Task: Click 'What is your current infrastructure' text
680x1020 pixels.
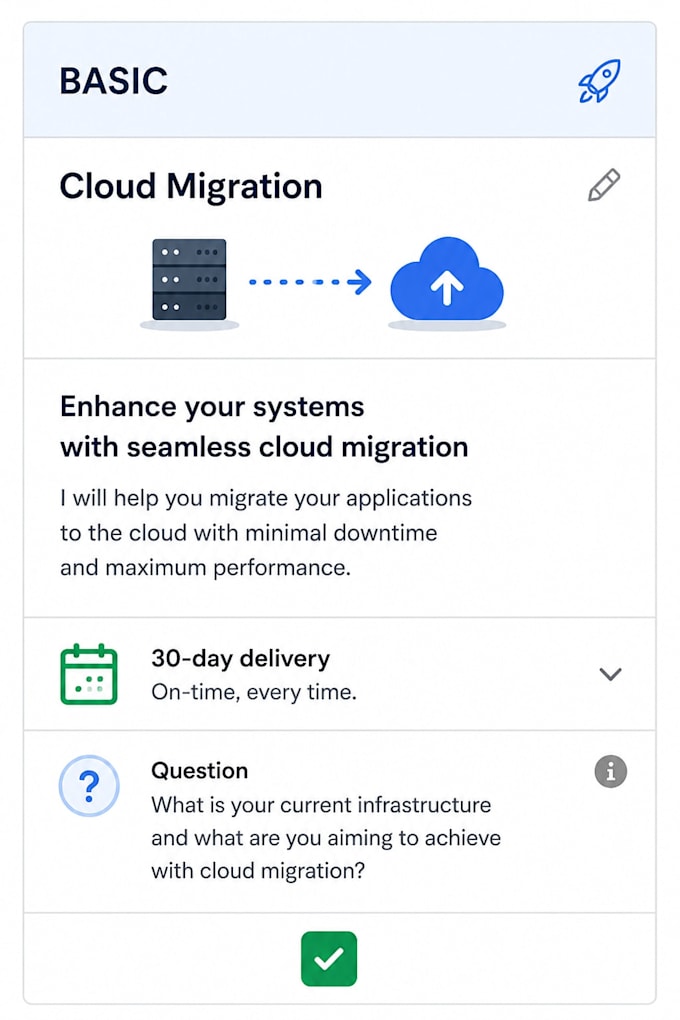Action: [x=326, y=838]
